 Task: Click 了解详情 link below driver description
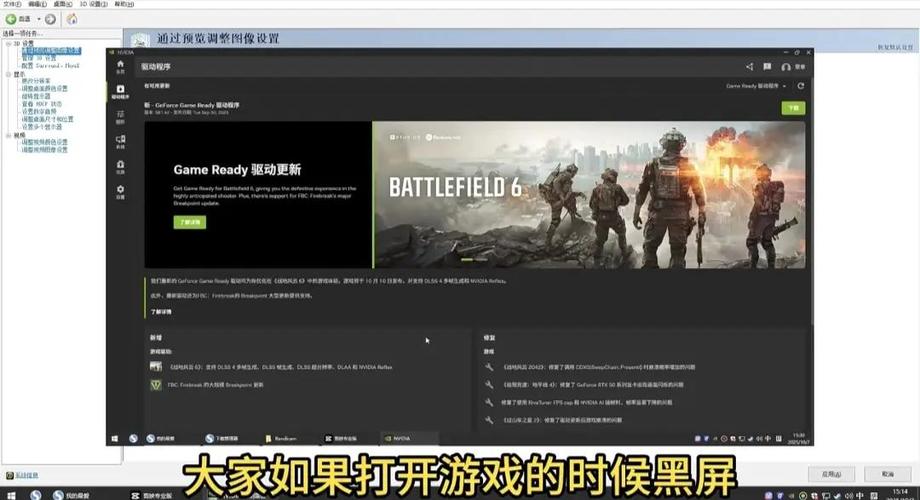tap(161, 312)
